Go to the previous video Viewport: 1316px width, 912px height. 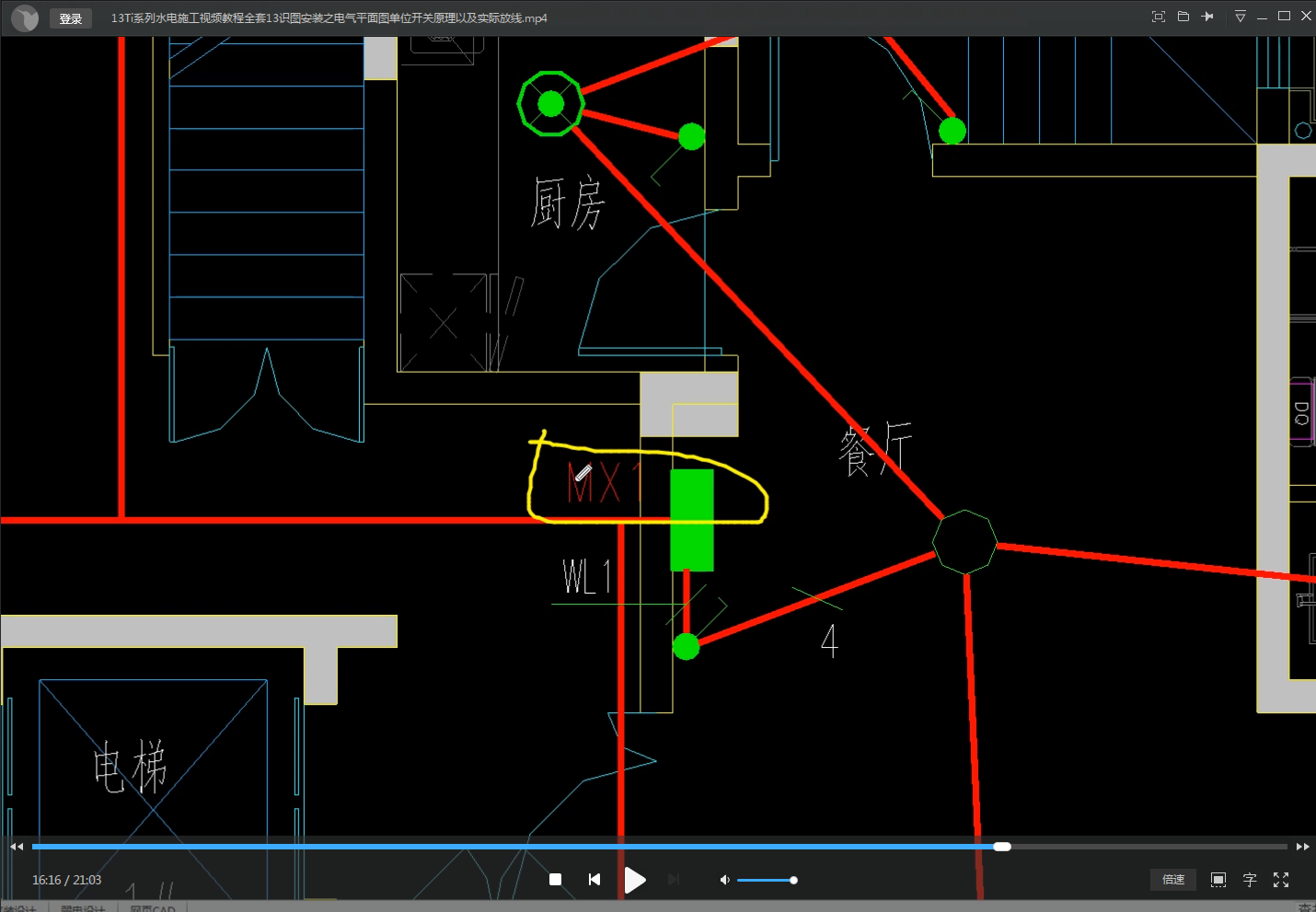pyautogui.click(x=595, y=880)
